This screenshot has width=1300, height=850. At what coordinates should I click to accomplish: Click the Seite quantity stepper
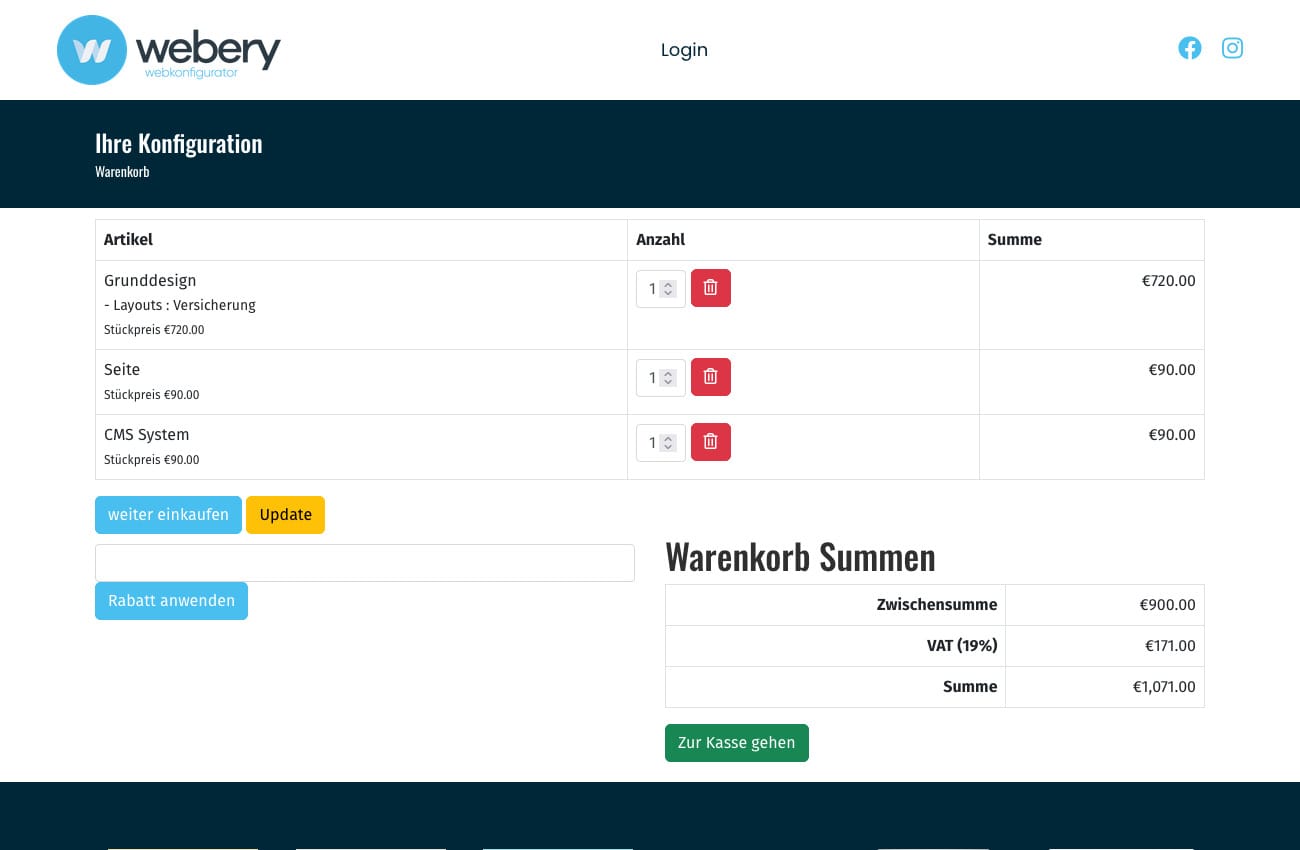(x=661, y=378)
